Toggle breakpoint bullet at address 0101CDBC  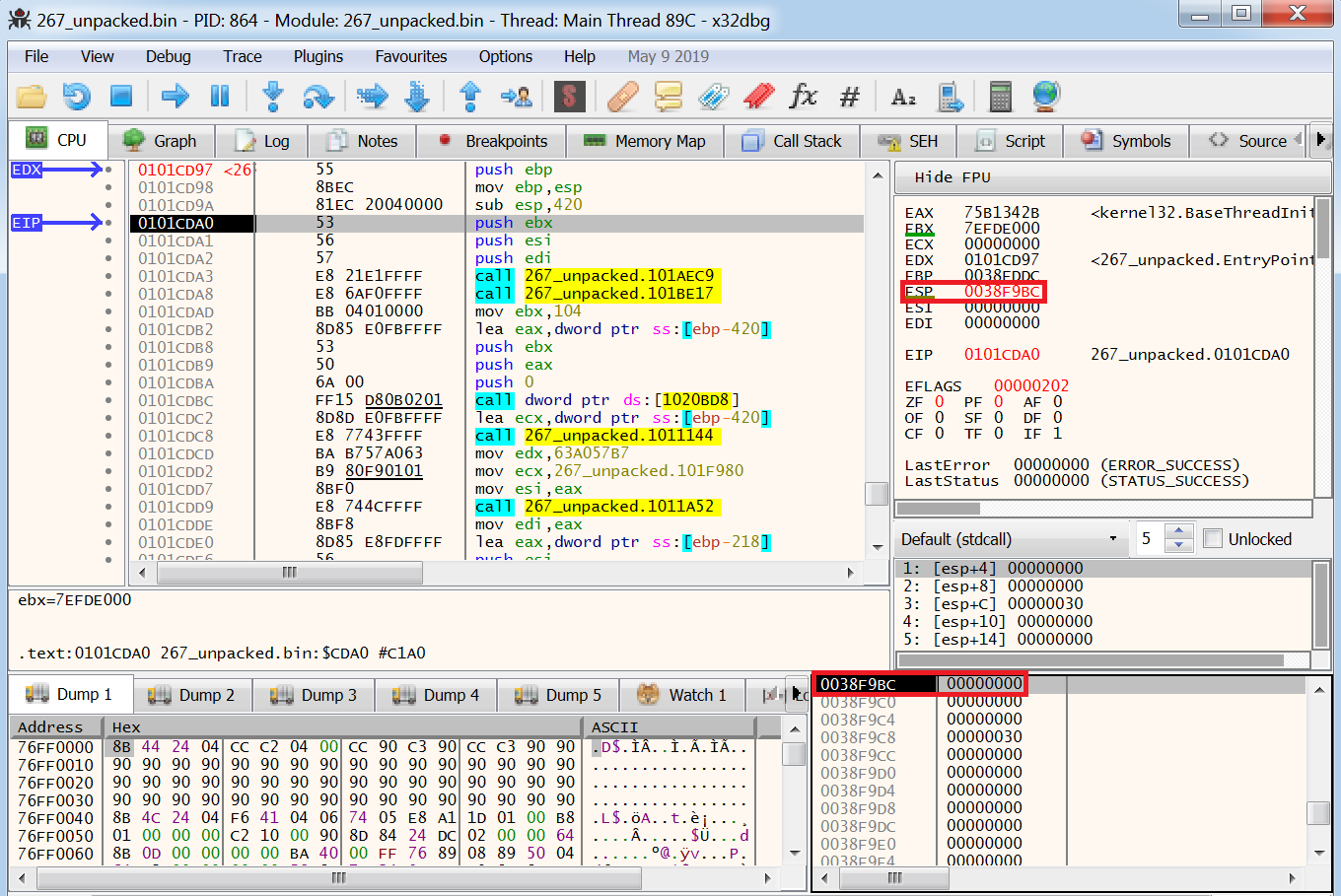[x=108, y=400]
